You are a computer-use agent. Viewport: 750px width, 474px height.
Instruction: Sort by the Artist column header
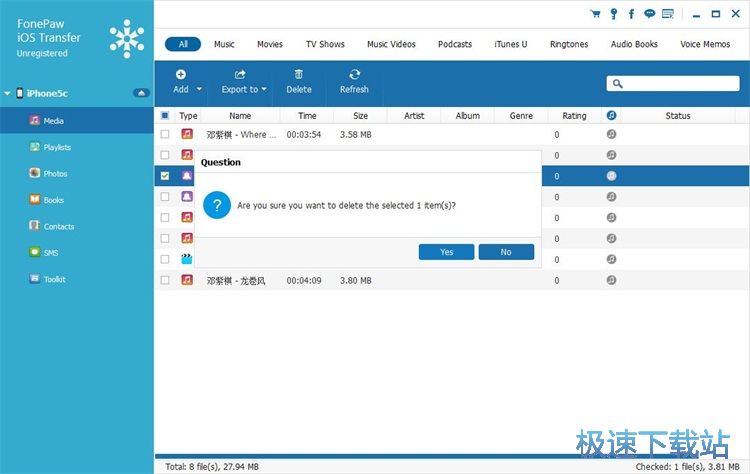tap(414, 116)
